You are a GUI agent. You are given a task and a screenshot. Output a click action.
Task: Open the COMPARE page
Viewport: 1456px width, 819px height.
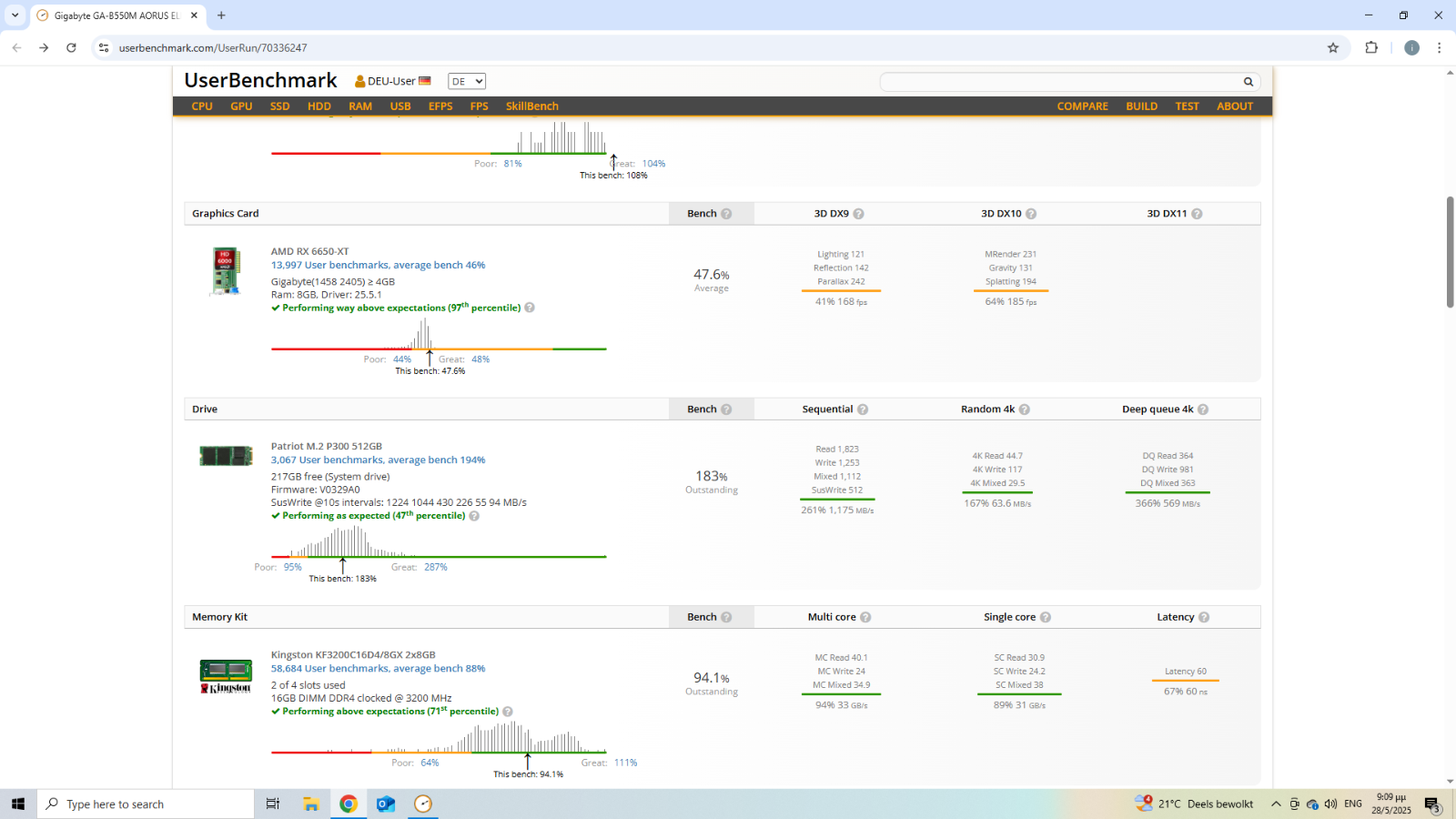(x=1083, y=106)
